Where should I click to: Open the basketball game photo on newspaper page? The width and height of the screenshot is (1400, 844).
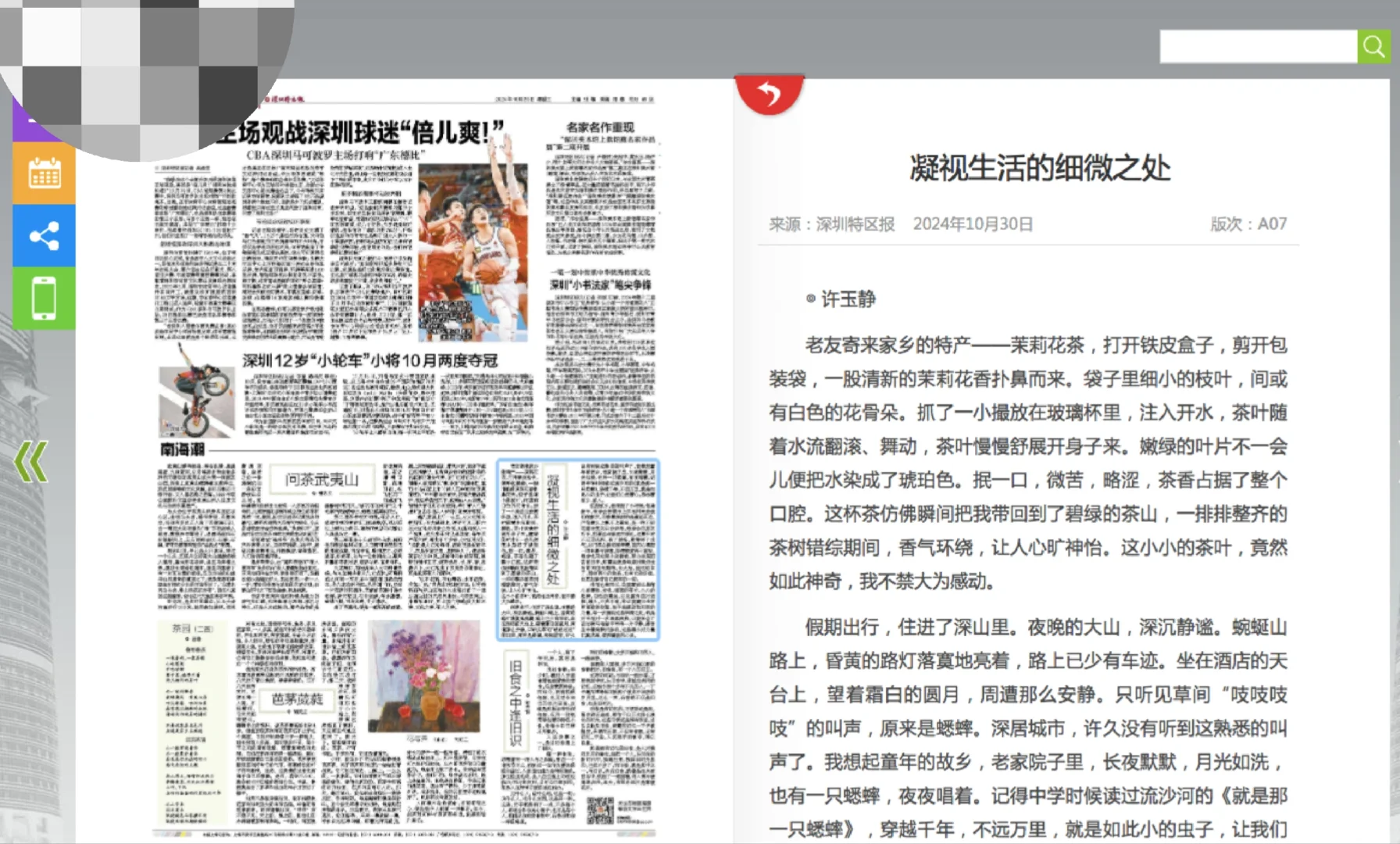tap(473, 252)
